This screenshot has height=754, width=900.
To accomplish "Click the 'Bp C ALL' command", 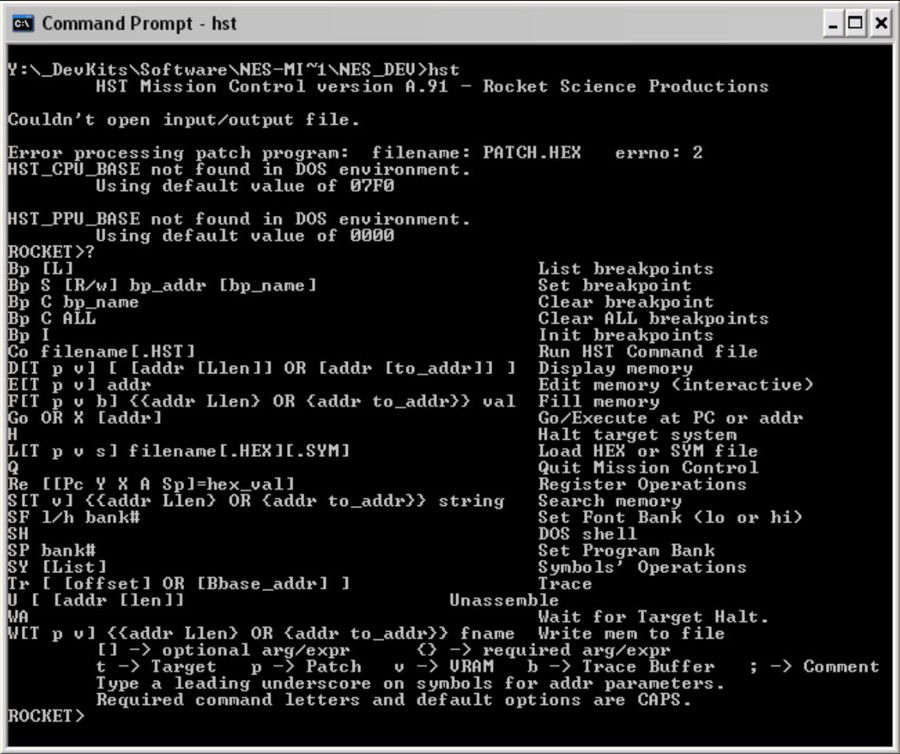I will pyautogui.click(x=52, y=318).
